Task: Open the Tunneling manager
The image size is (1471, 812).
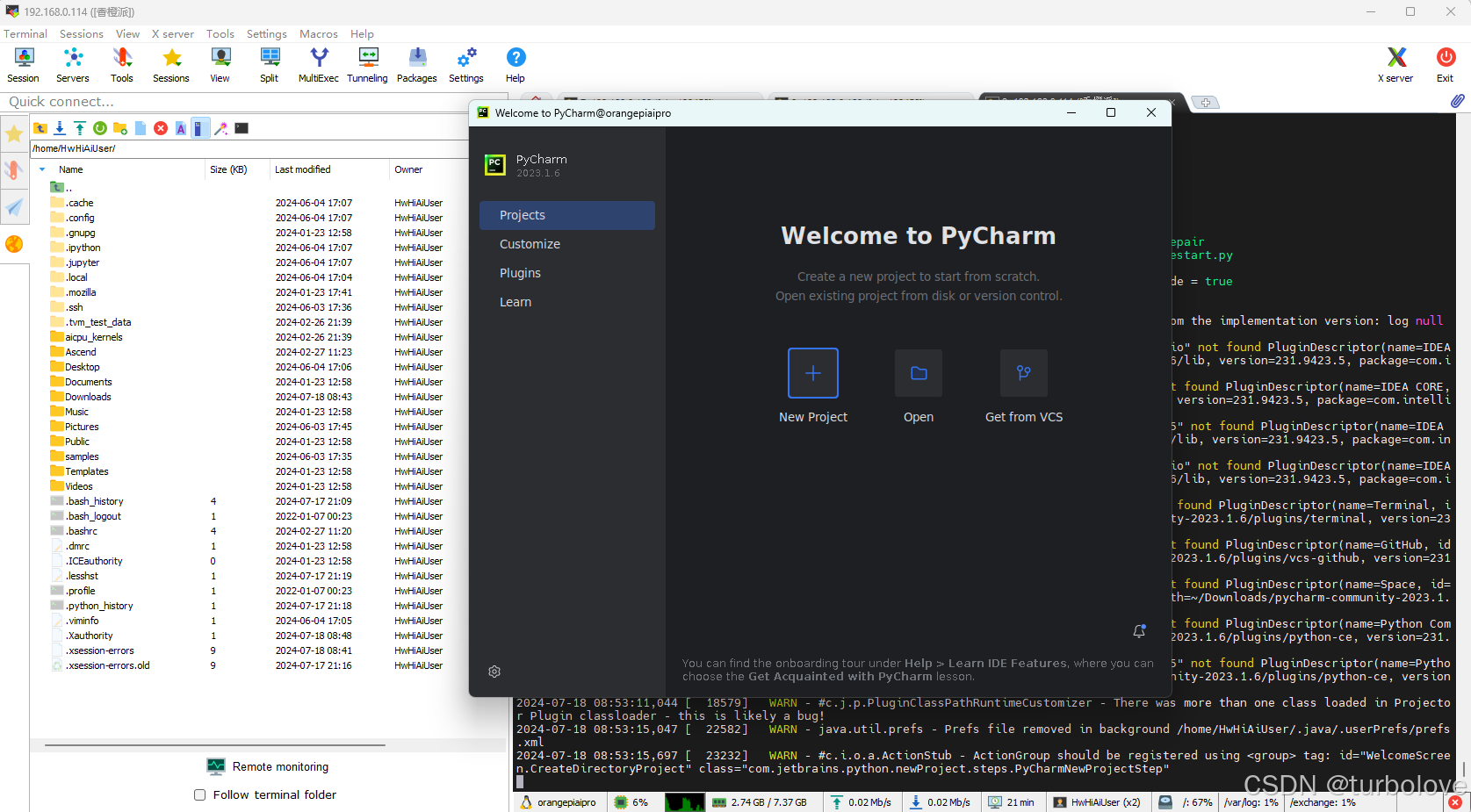Action: (x=368, y=65)
